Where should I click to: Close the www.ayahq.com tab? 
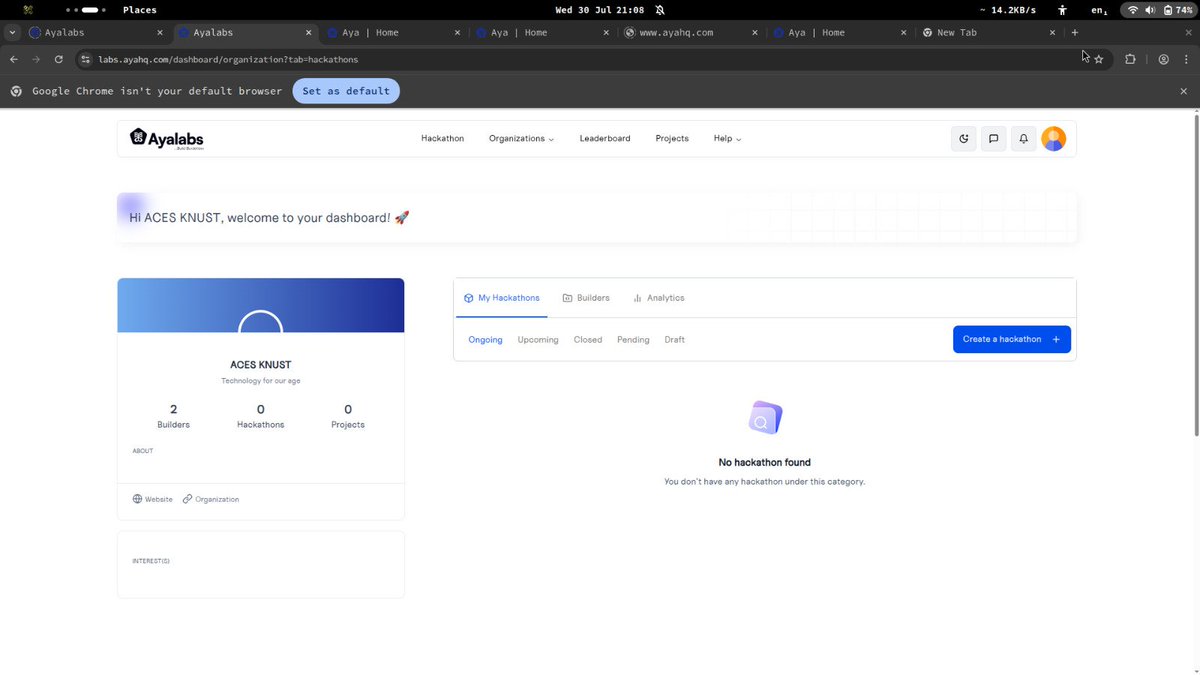(757, 32)
